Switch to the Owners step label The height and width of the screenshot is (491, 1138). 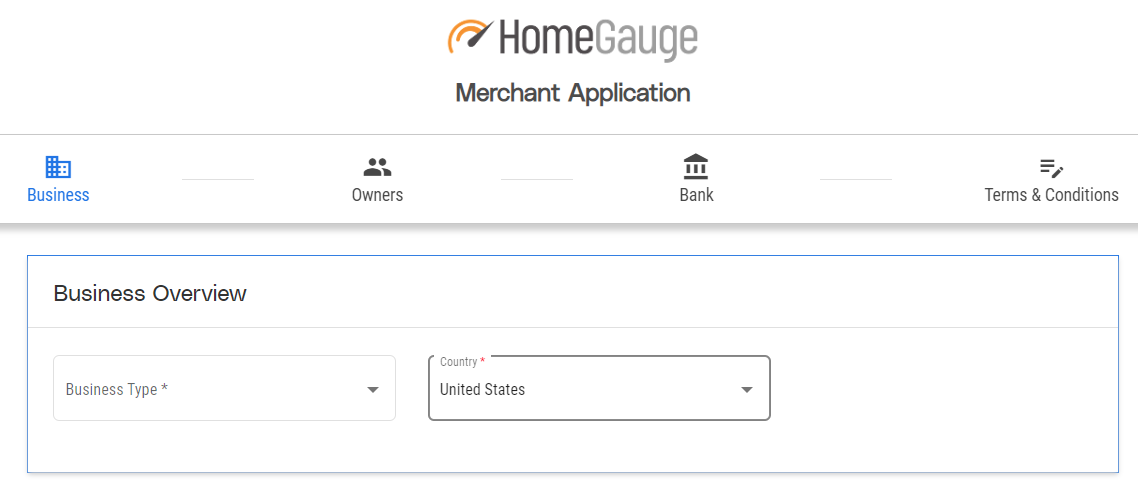(x=377, y=195)
